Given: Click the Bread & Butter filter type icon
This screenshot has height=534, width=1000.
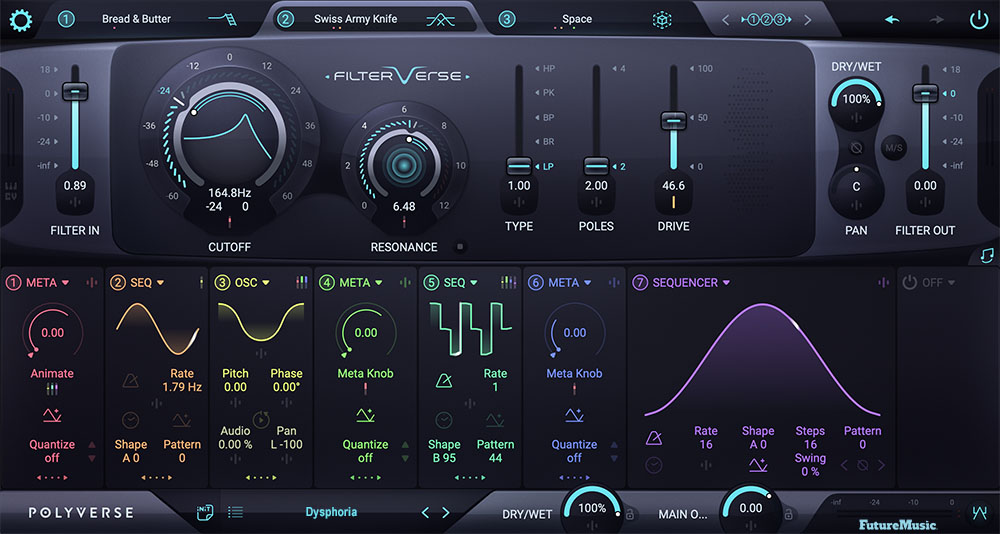Looking at the screenshot, I should pyautogui.click(x=223, y=20).
